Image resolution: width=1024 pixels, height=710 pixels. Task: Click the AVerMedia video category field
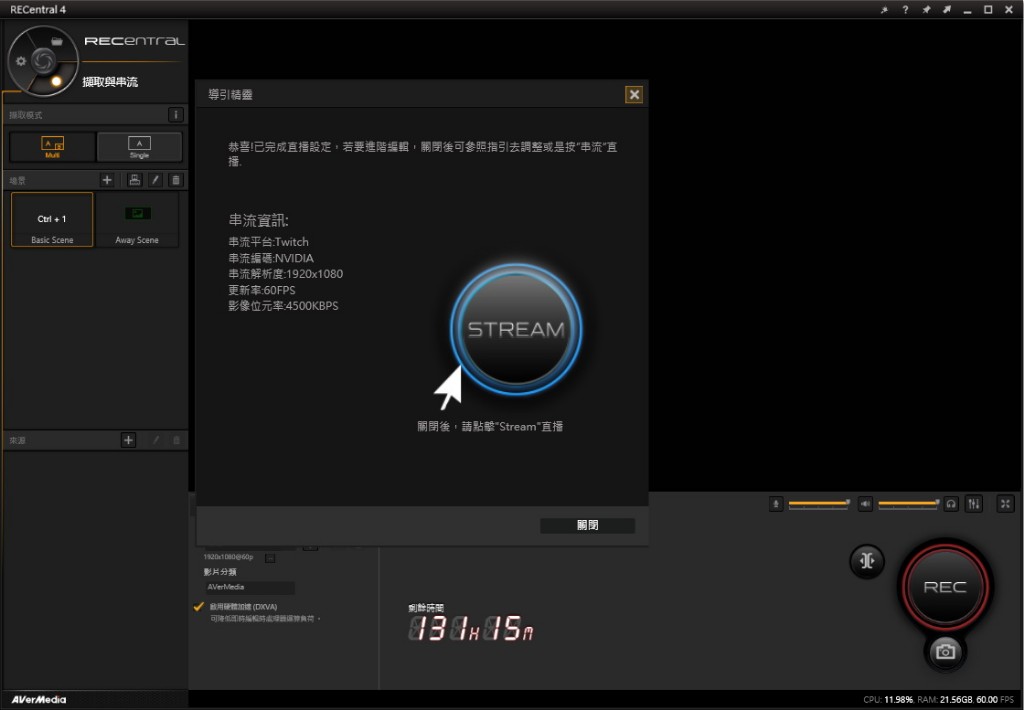tap(249, 587)
